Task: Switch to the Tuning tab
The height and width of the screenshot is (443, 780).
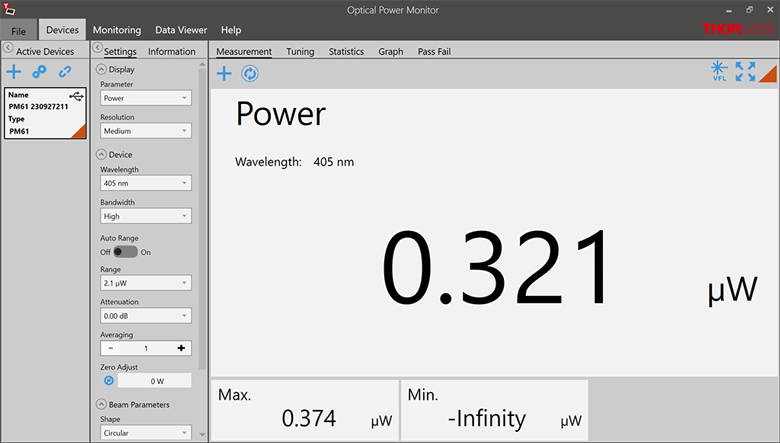Action: [300, 52]
